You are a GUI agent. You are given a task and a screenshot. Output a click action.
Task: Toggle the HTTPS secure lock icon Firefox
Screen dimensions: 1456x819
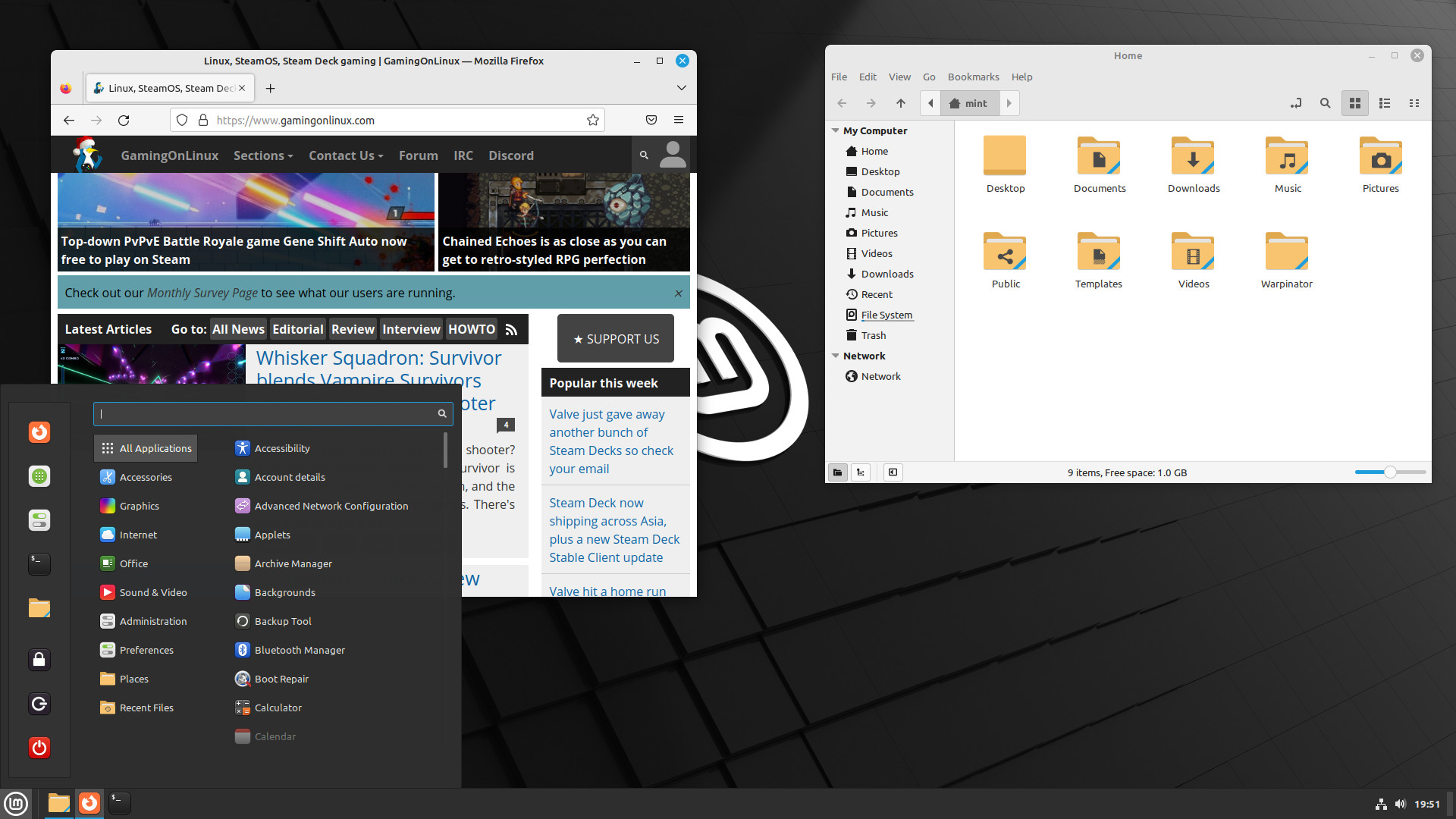[202, 120]
